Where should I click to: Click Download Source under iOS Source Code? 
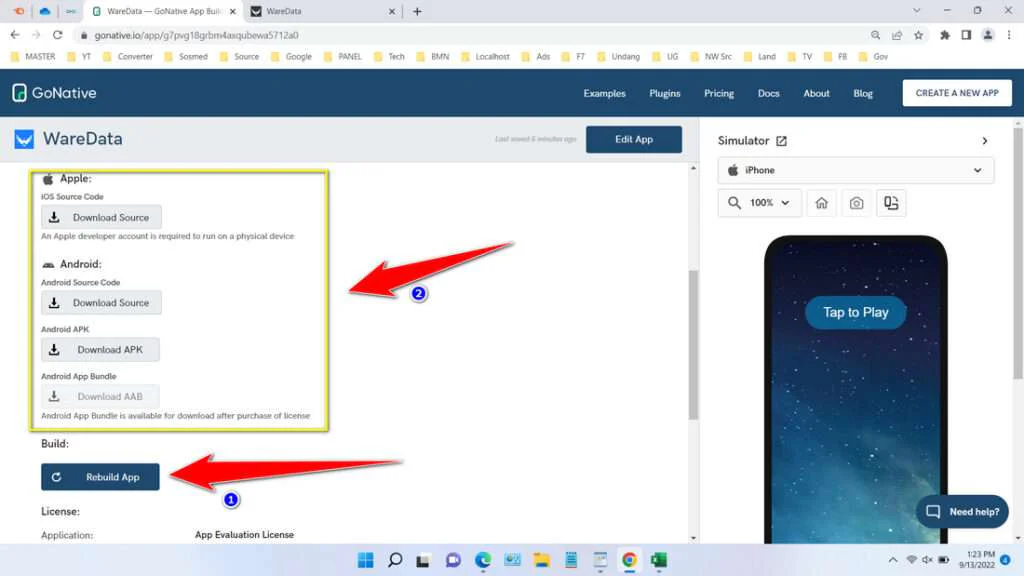100,217
